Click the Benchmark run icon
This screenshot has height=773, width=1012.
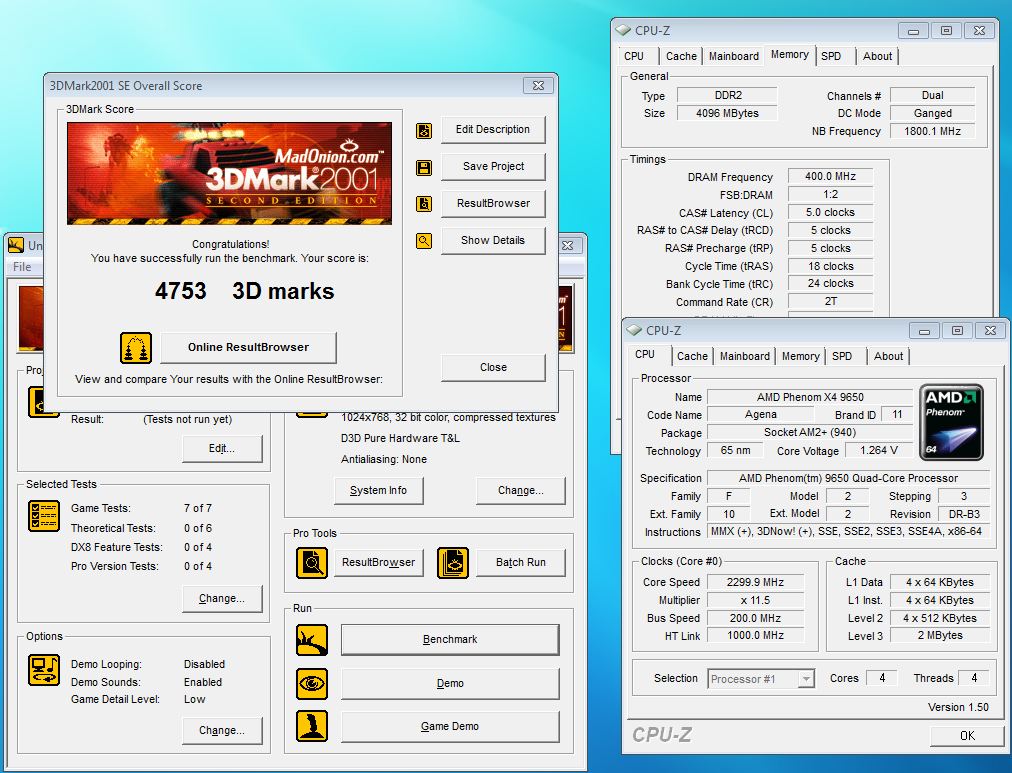coord(312,640)
